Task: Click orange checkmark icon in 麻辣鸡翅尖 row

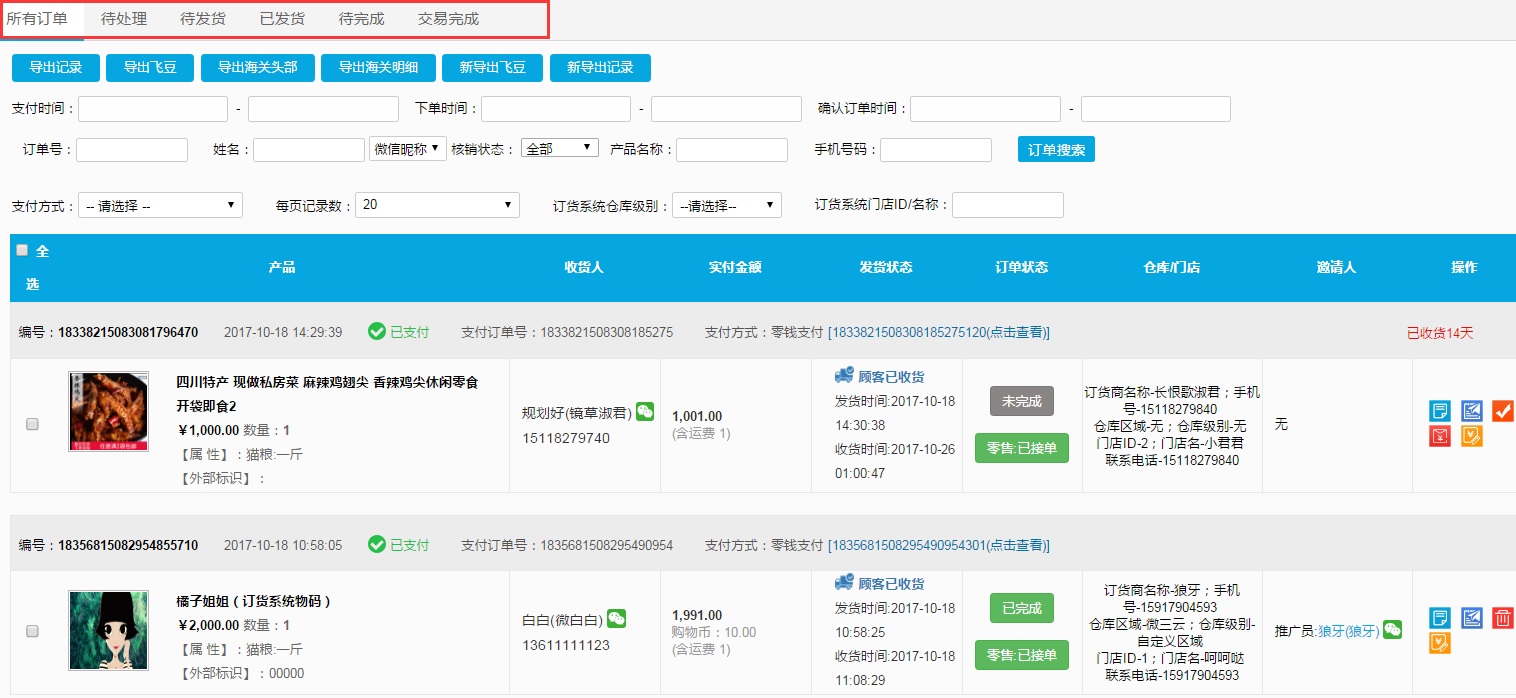Action: [x=1503, y=411]
